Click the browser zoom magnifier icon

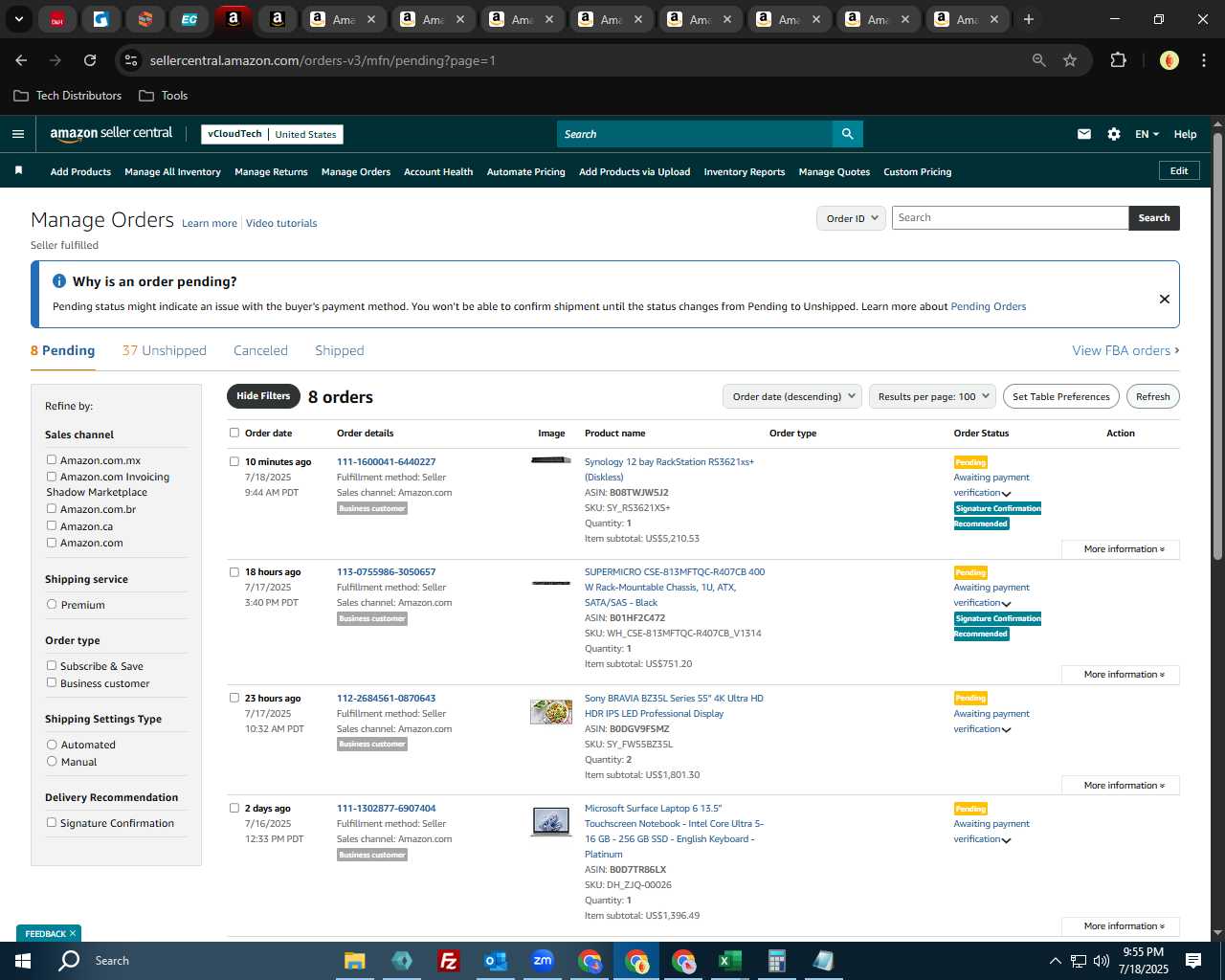pos(1038,60)
